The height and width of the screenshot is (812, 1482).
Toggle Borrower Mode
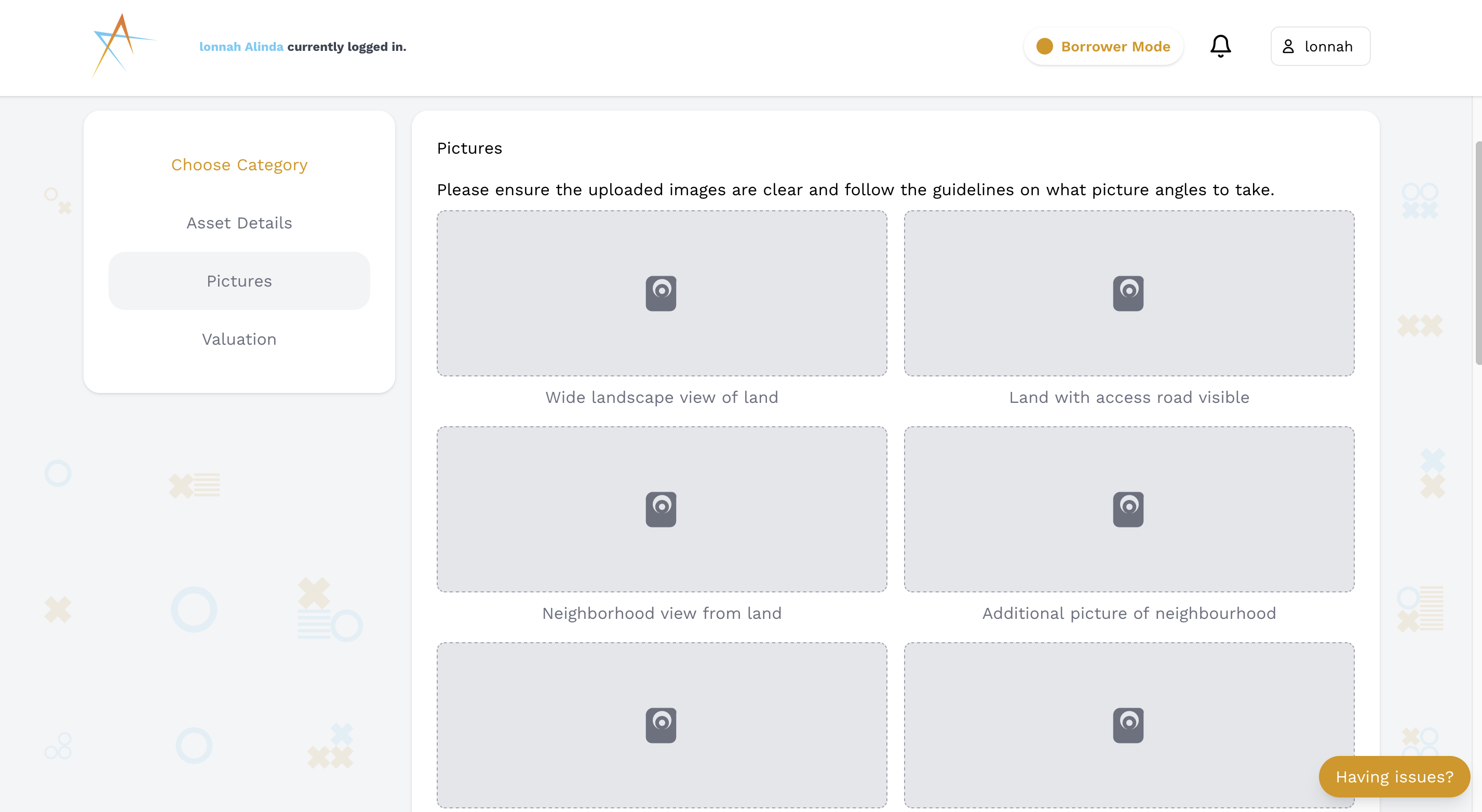[1103, 46]
